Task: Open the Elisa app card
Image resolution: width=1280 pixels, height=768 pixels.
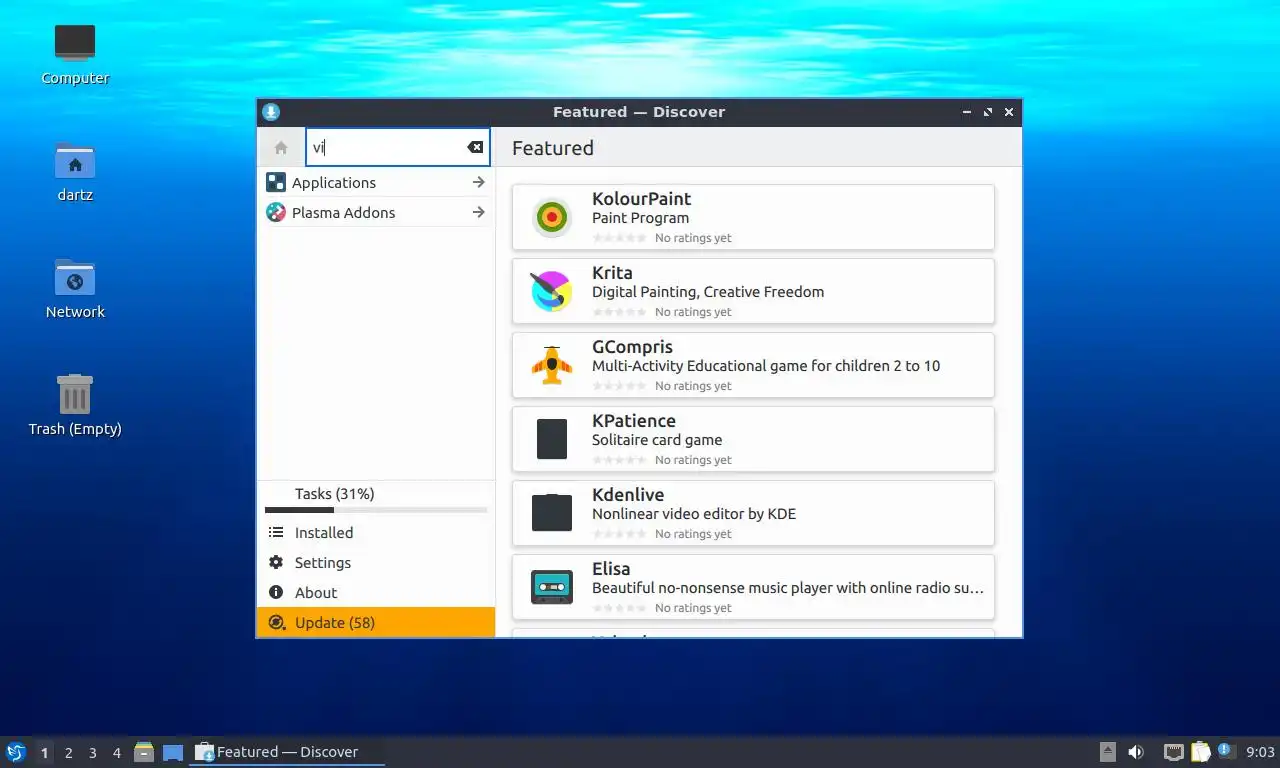Action: (753, 587)
